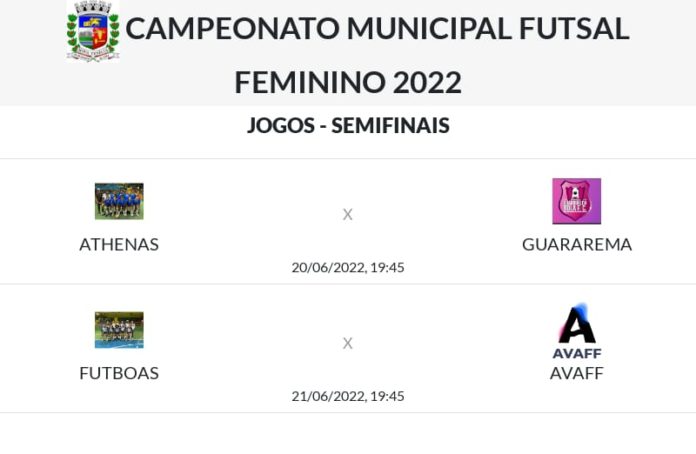Open the Futboas vs AVAFF match row
This screenshot has width=696, height=454.
(348, 349)
